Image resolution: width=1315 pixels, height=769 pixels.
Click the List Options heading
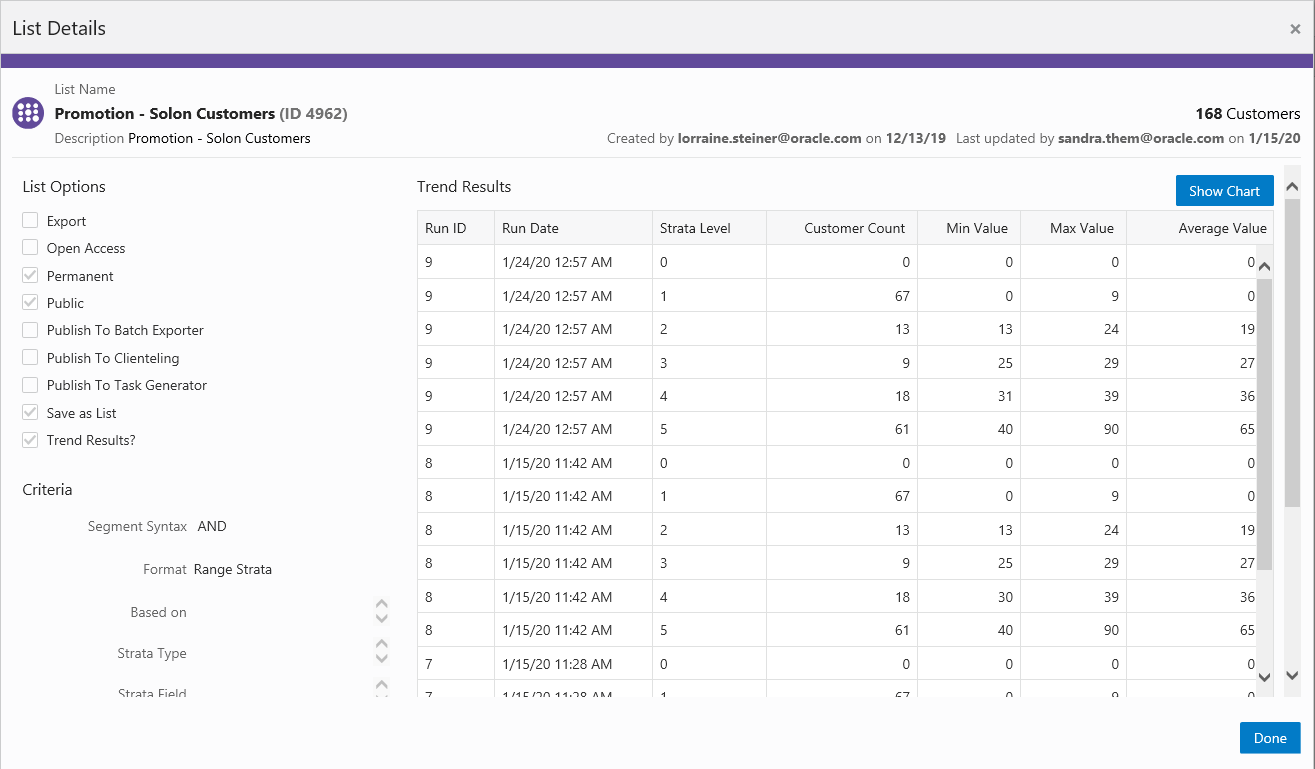(x=64, y=187)
